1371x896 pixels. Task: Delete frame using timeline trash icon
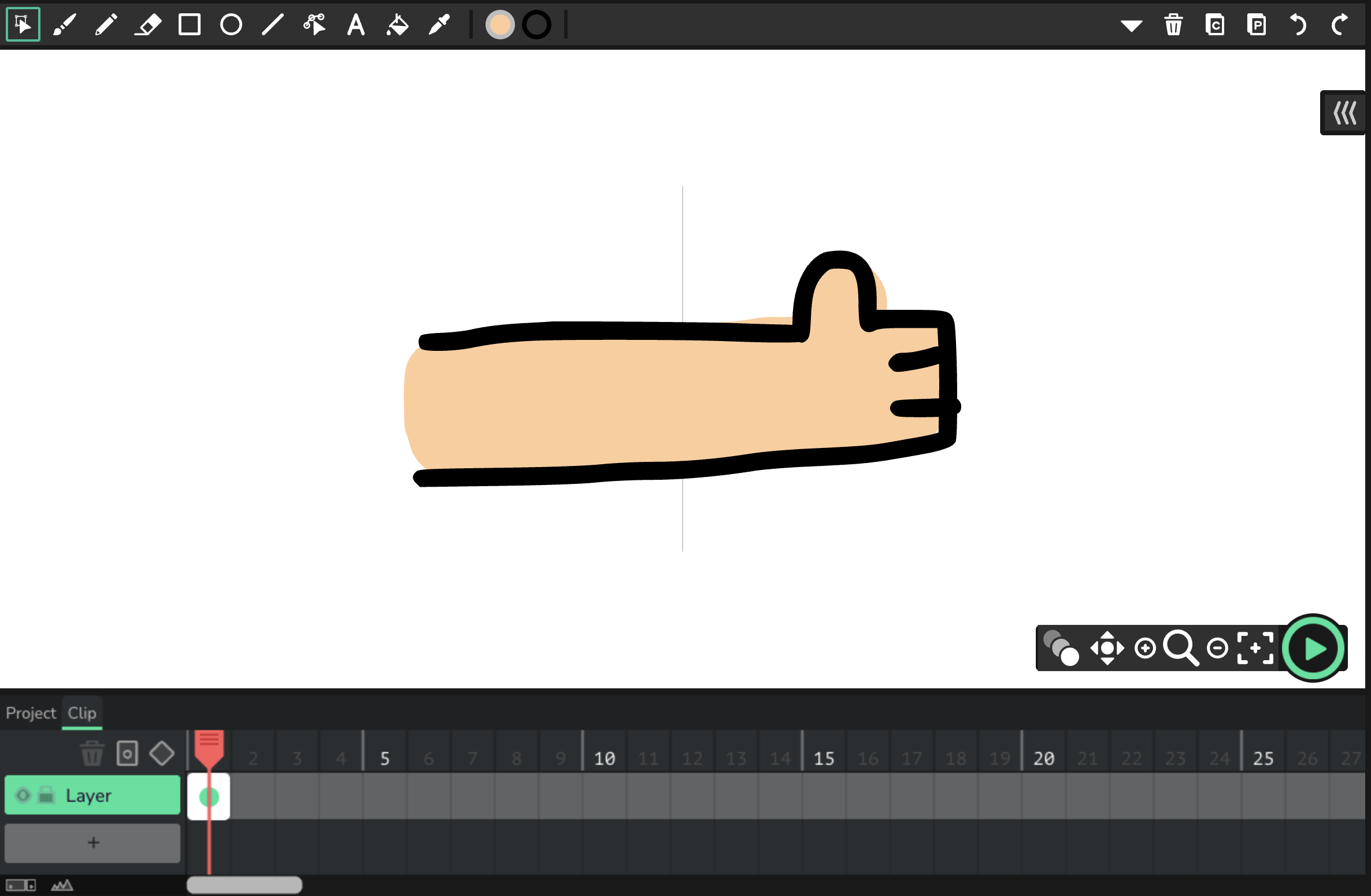pos(92,753)
